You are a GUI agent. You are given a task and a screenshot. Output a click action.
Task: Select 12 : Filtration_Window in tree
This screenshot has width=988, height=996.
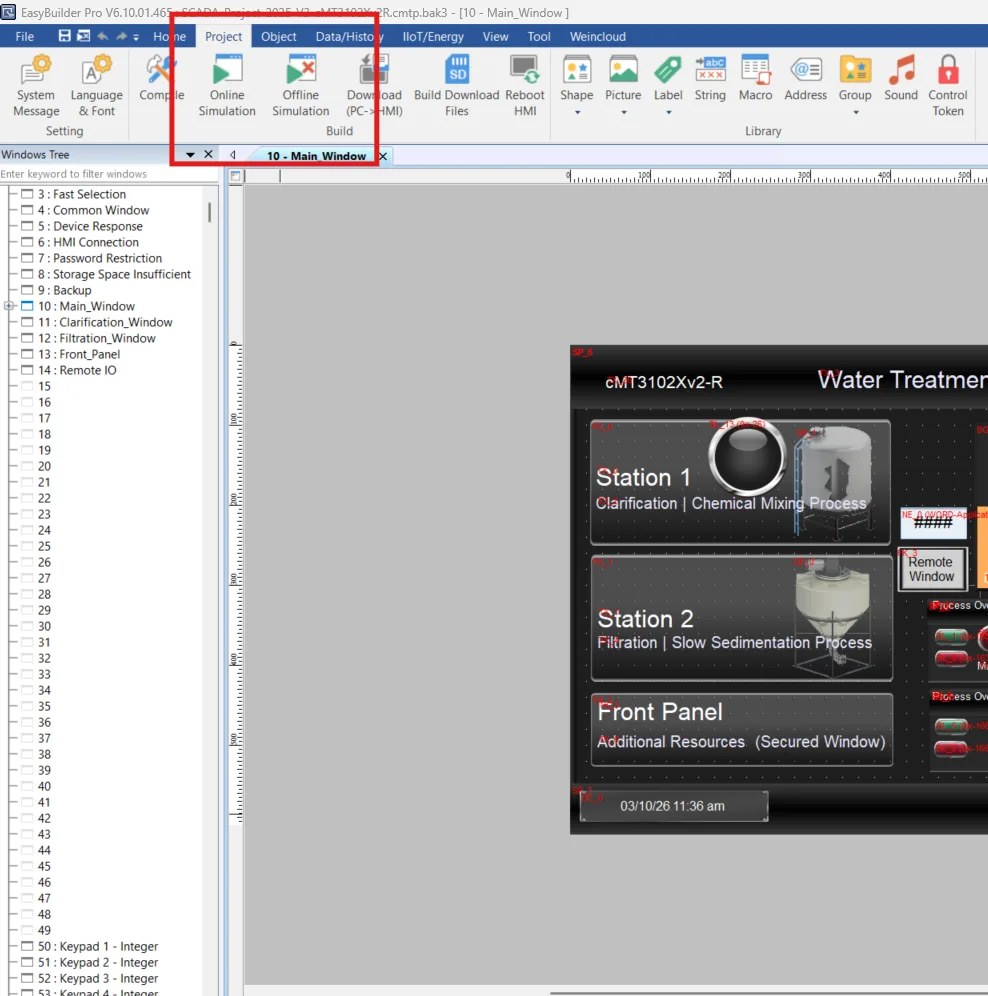pos(97,338)
